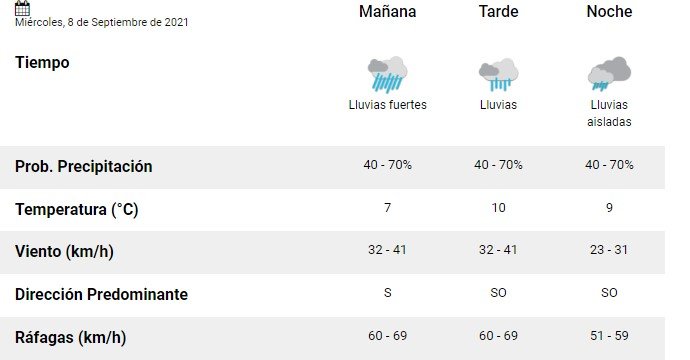
Task: Select the Tarde column header
Action: [499, 11]
